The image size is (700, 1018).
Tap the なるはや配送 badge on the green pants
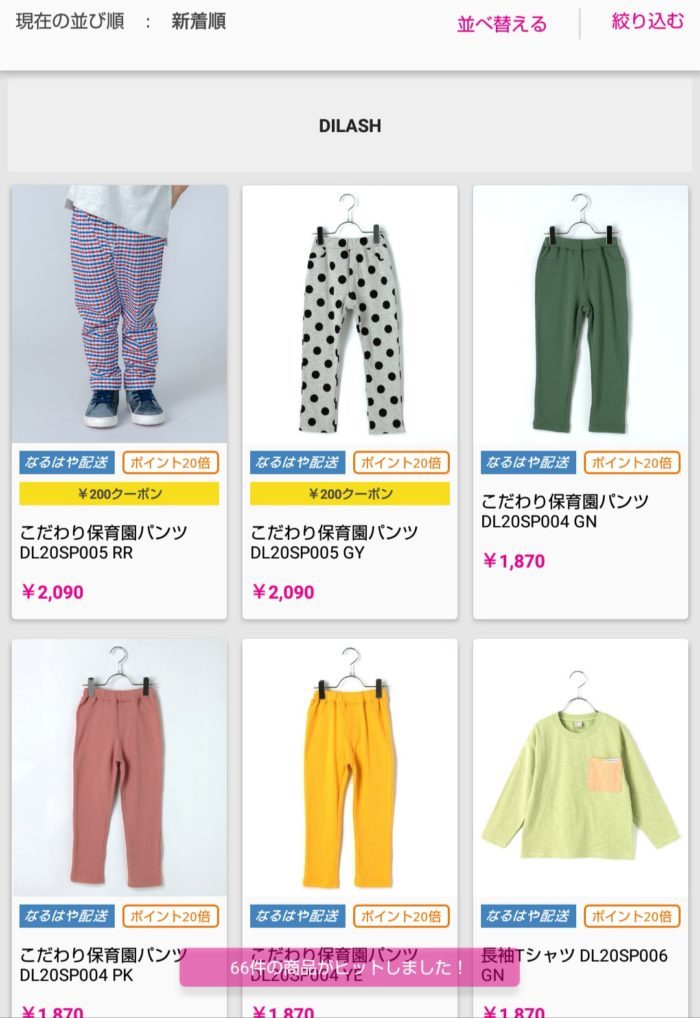point(529,462)
